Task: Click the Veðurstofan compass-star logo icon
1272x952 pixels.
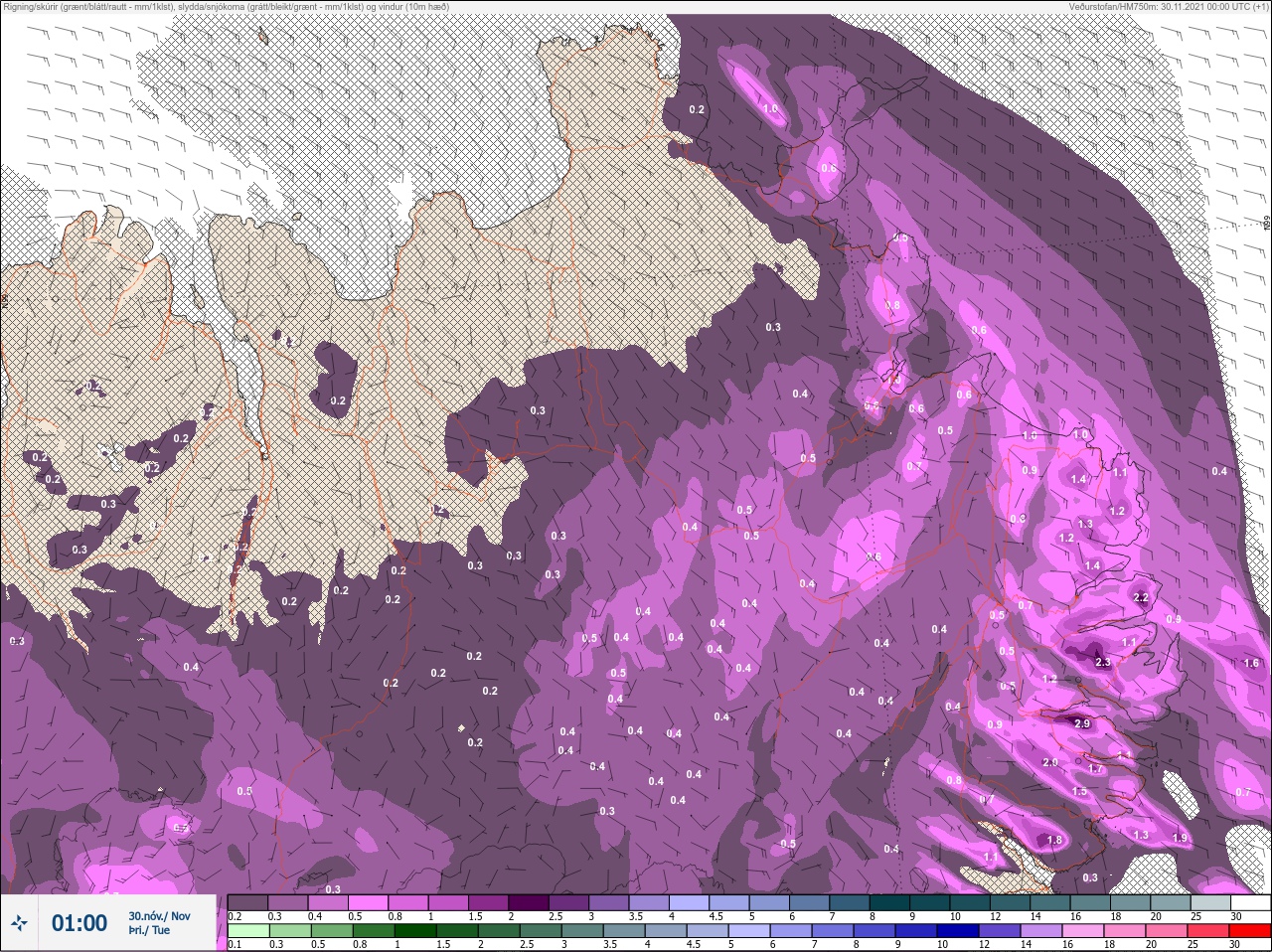Action: [x=19, y=924]
